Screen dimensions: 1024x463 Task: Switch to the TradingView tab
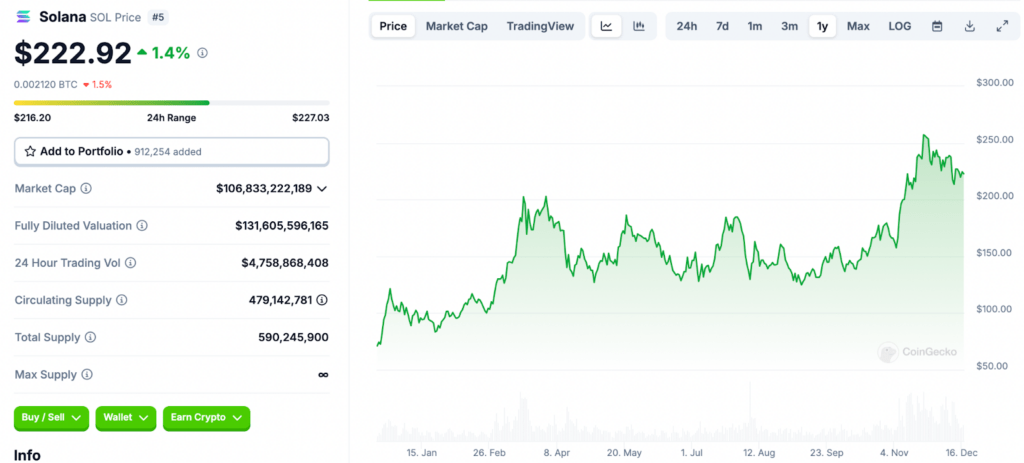point(540,26)
